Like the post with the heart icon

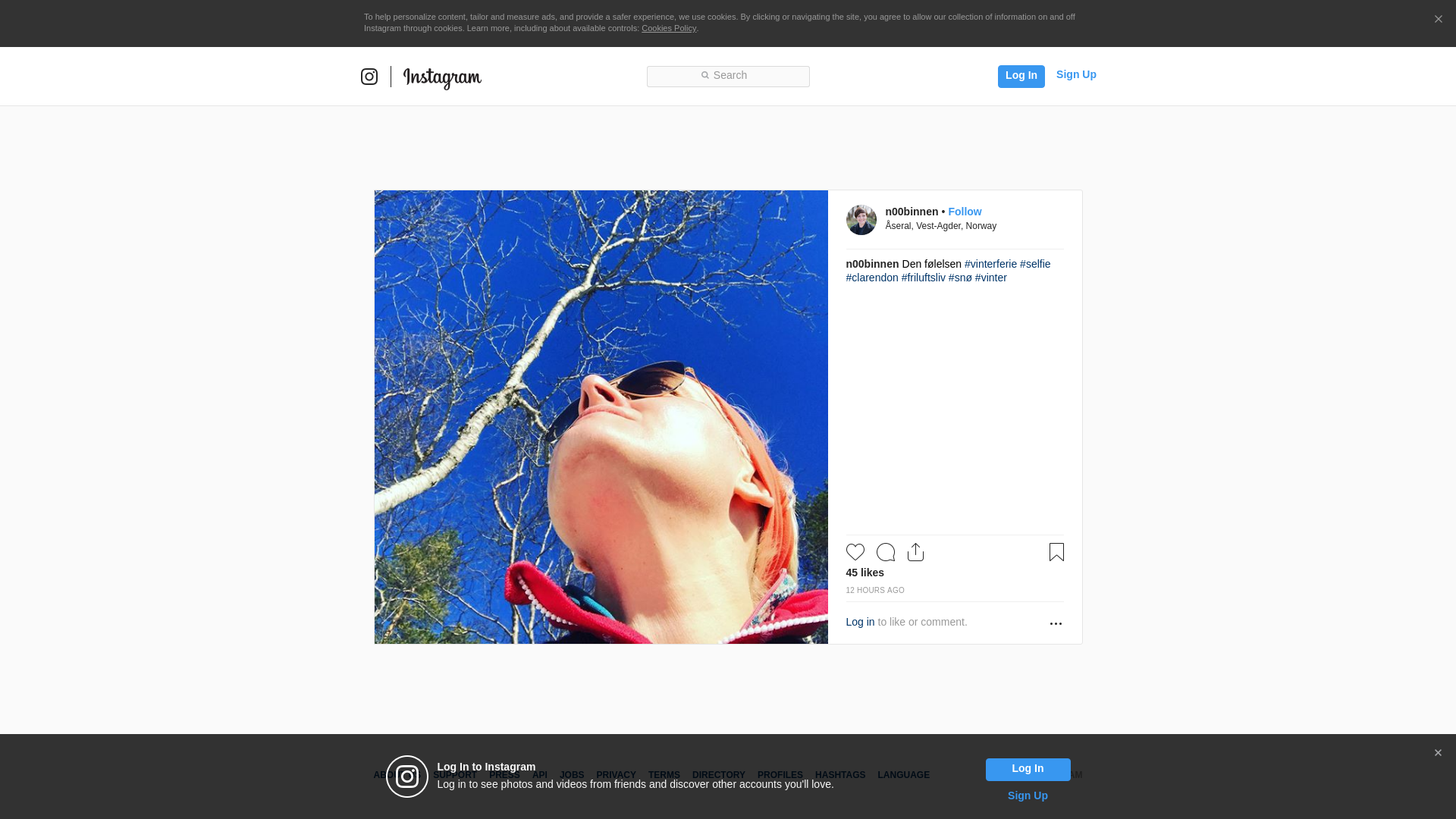[855, 552]
